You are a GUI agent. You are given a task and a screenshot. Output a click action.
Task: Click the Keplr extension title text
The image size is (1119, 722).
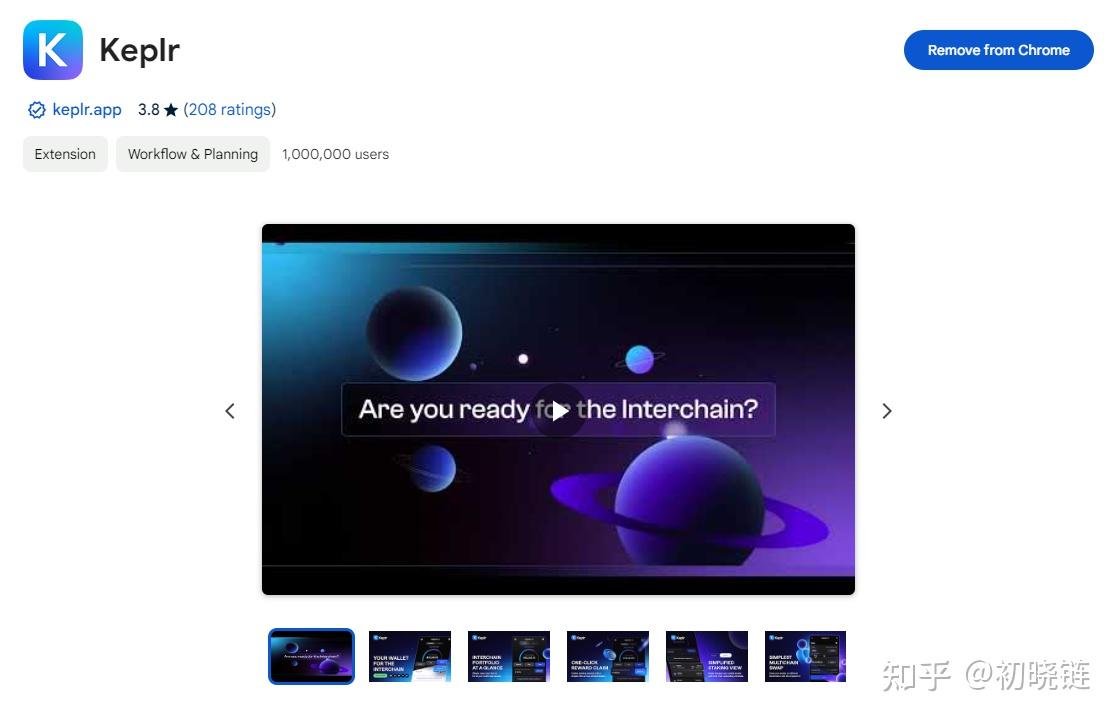pos(139,51)
